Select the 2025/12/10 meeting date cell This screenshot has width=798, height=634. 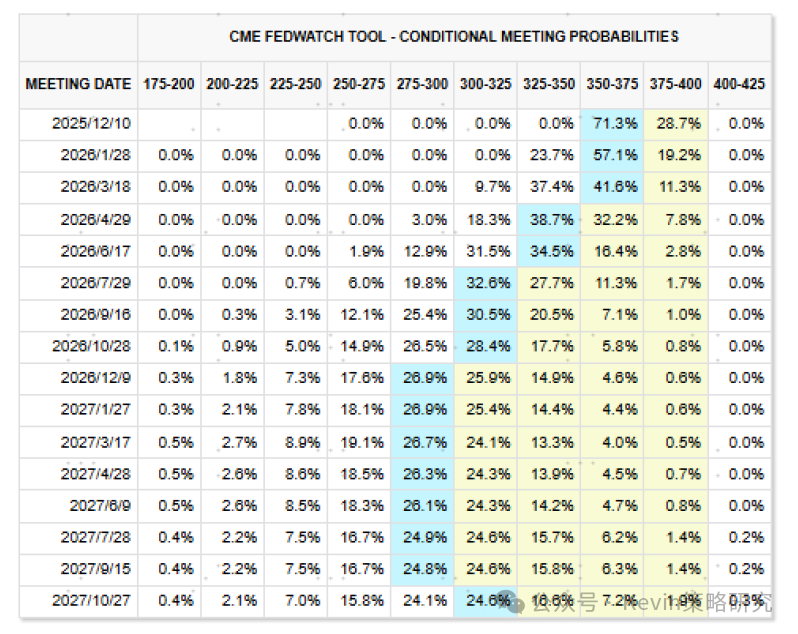[x=91, y=124]
